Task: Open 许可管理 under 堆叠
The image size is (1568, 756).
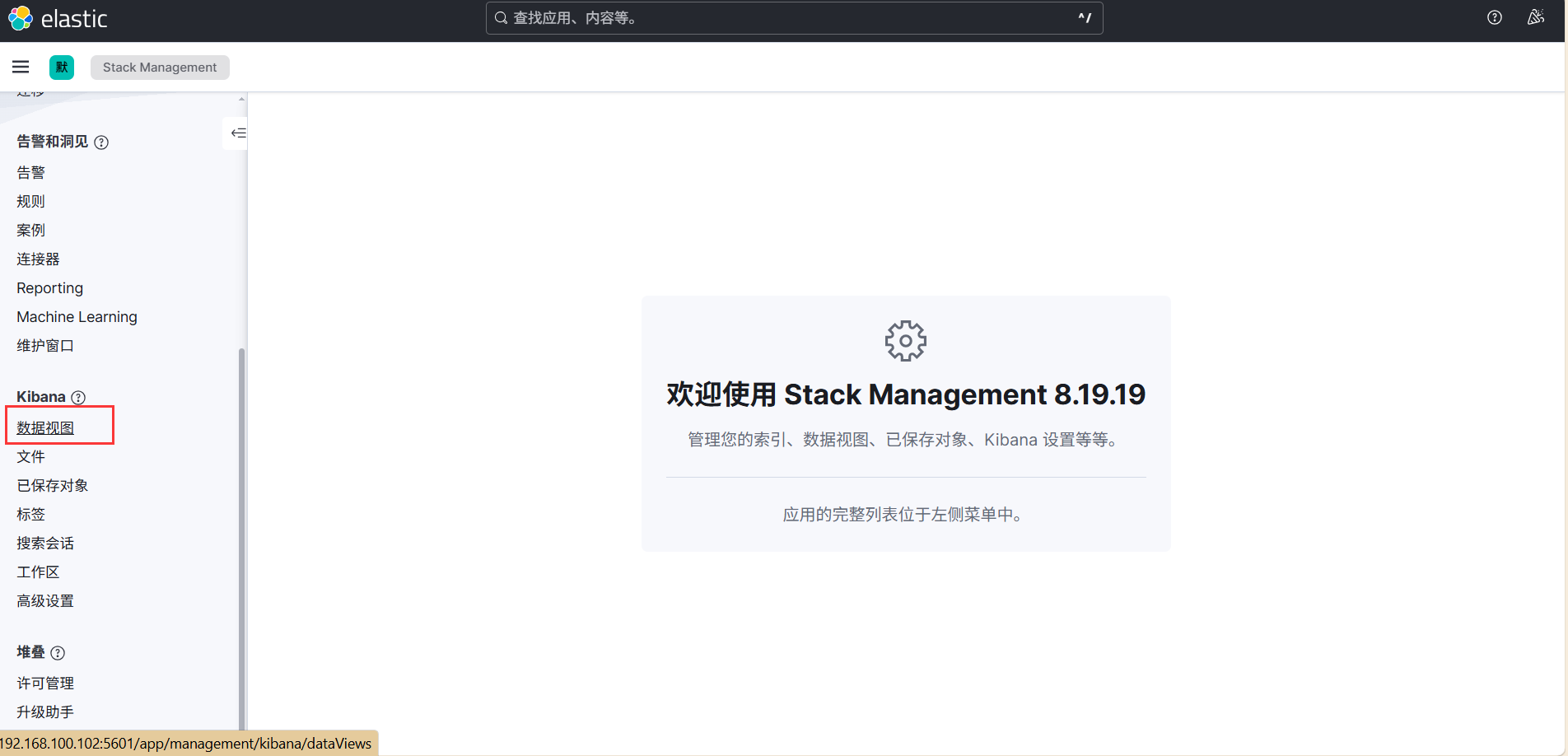Action: (45, 684)
